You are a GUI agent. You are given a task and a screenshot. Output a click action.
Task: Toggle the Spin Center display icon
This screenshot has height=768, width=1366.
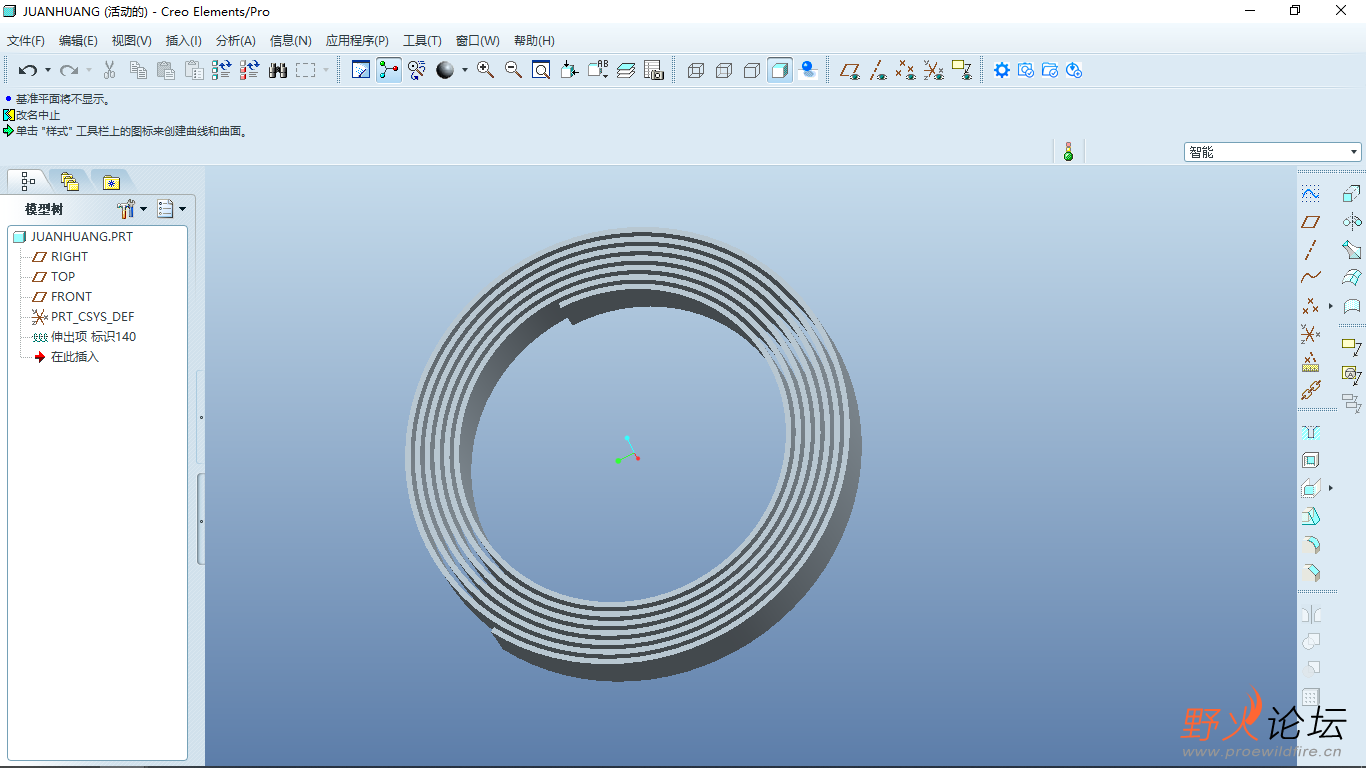click(389, 70)
